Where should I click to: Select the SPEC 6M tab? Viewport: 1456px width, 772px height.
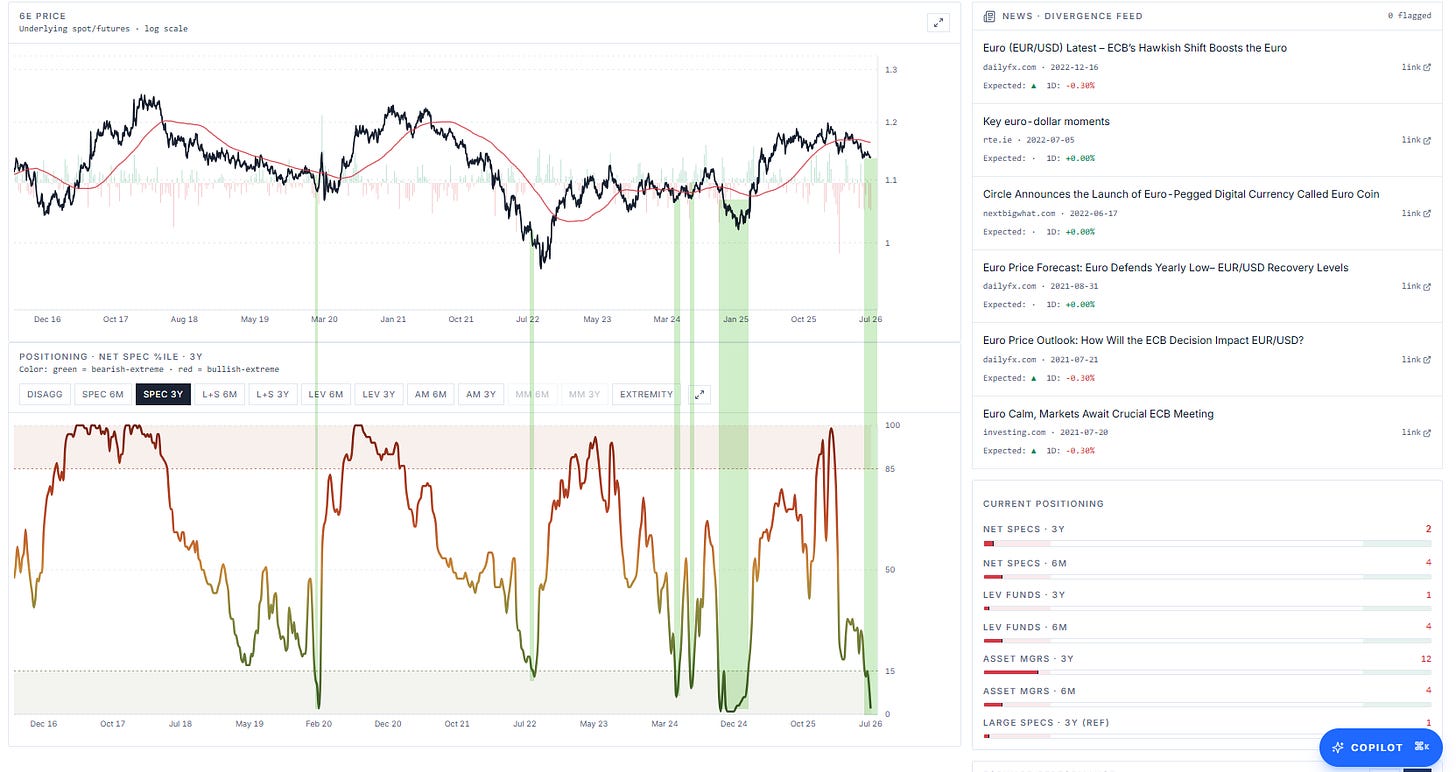point(103,394)
